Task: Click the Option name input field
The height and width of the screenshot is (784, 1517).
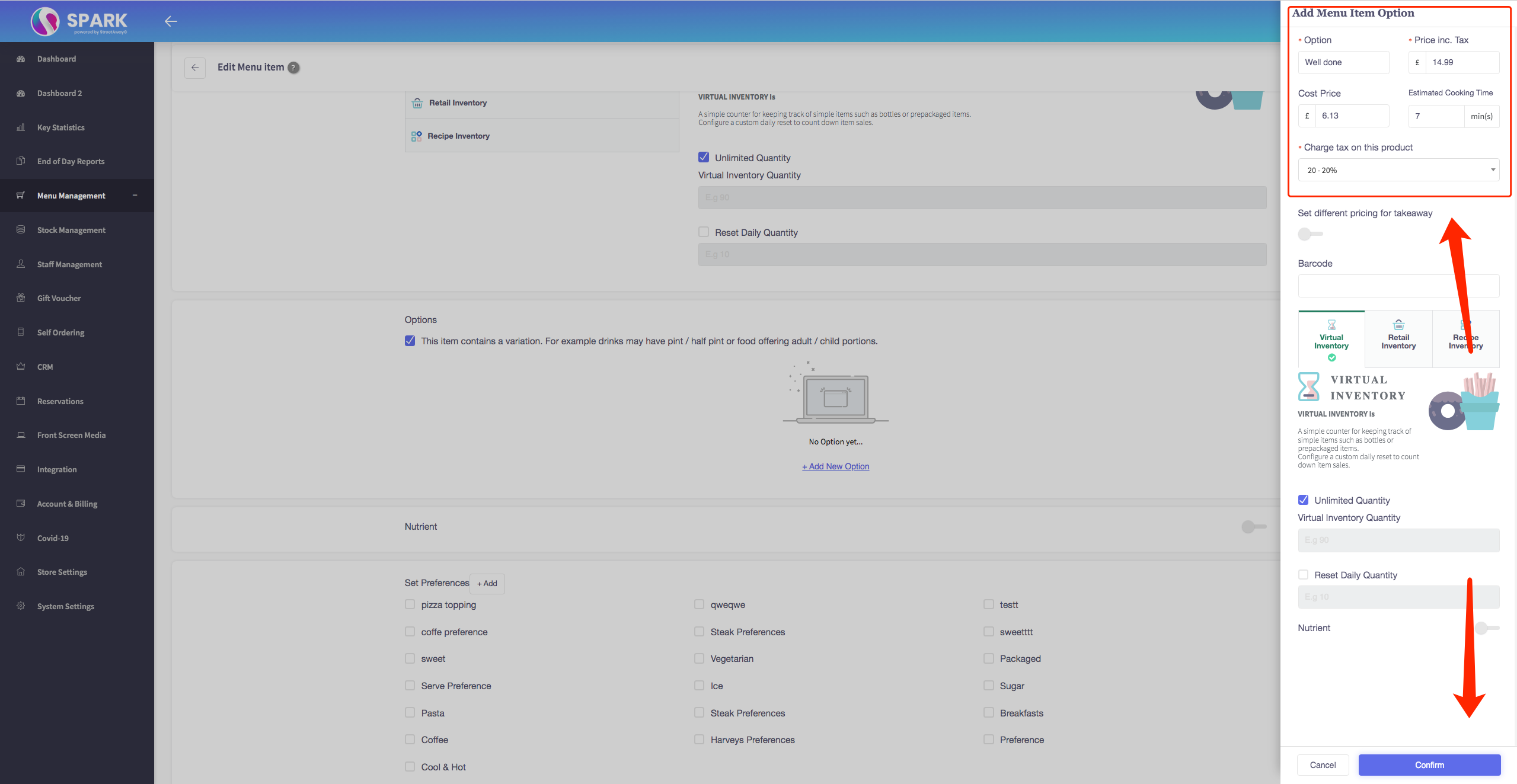Action: (x=1343, y=62)
